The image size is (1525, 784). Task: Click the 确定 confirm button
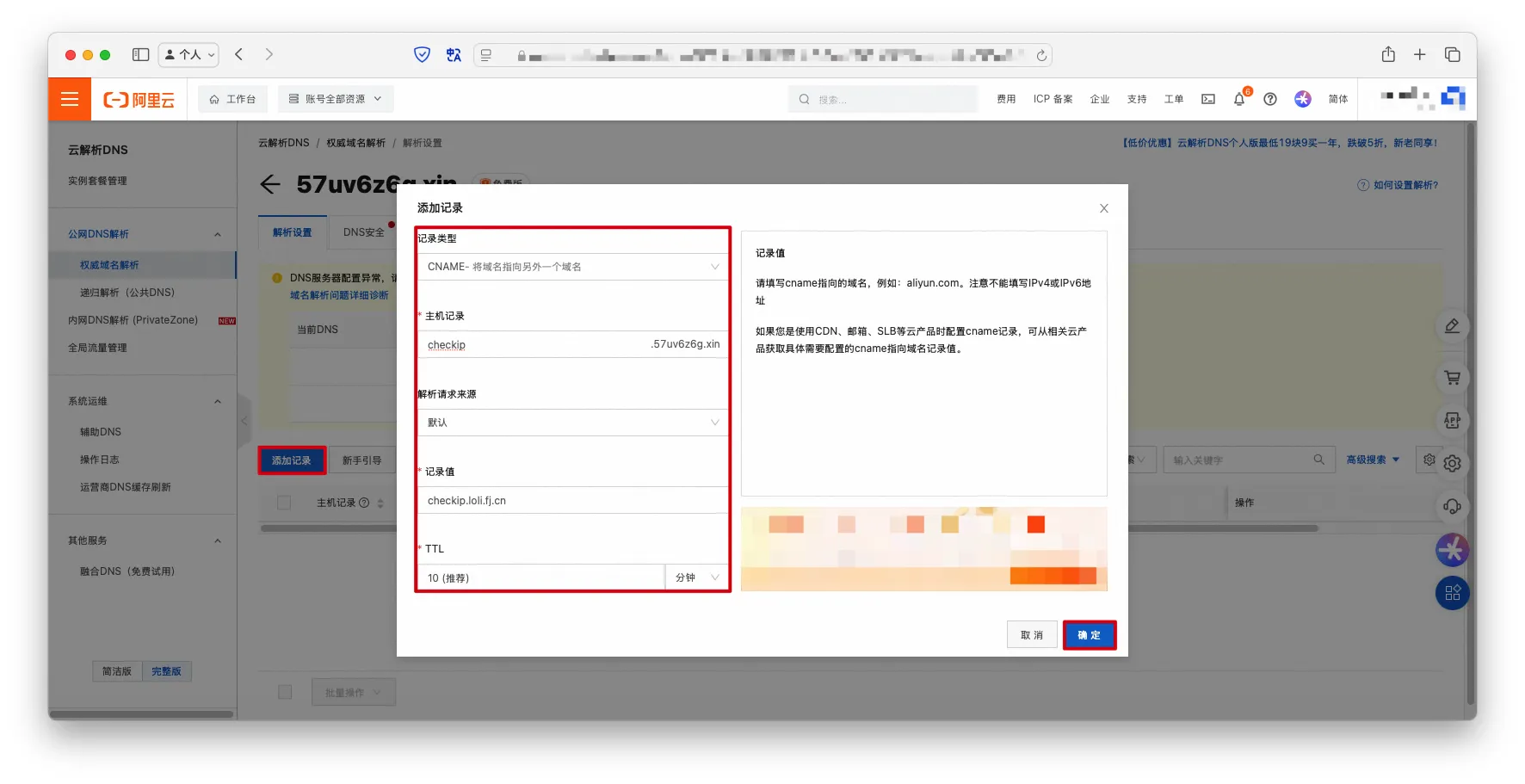[1089, 635]
